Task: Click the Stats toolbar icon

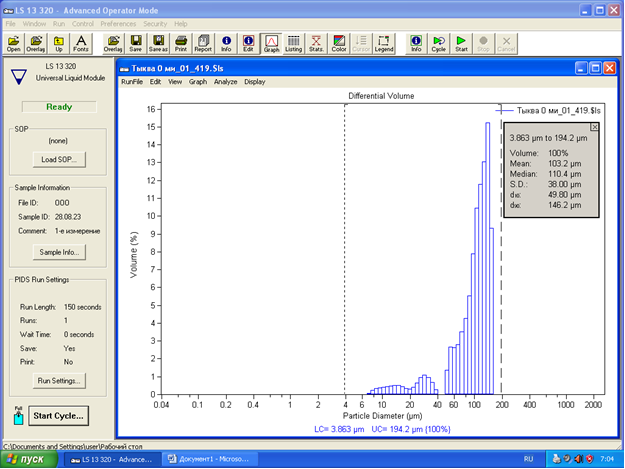Action: click(x=316, y=41)
